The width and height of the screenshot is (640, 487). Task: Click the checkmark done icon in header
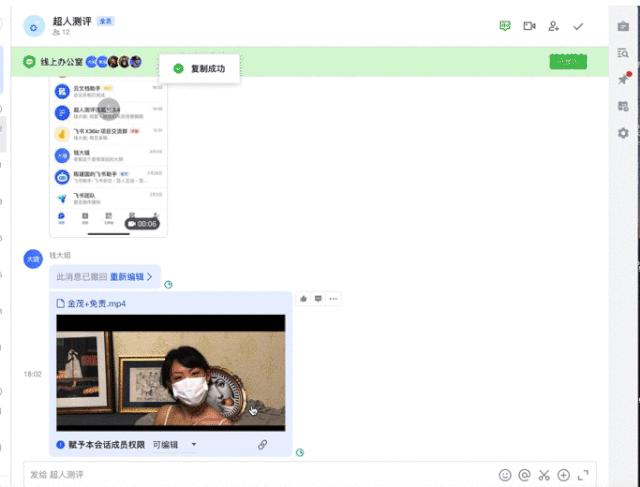point(578,27)
